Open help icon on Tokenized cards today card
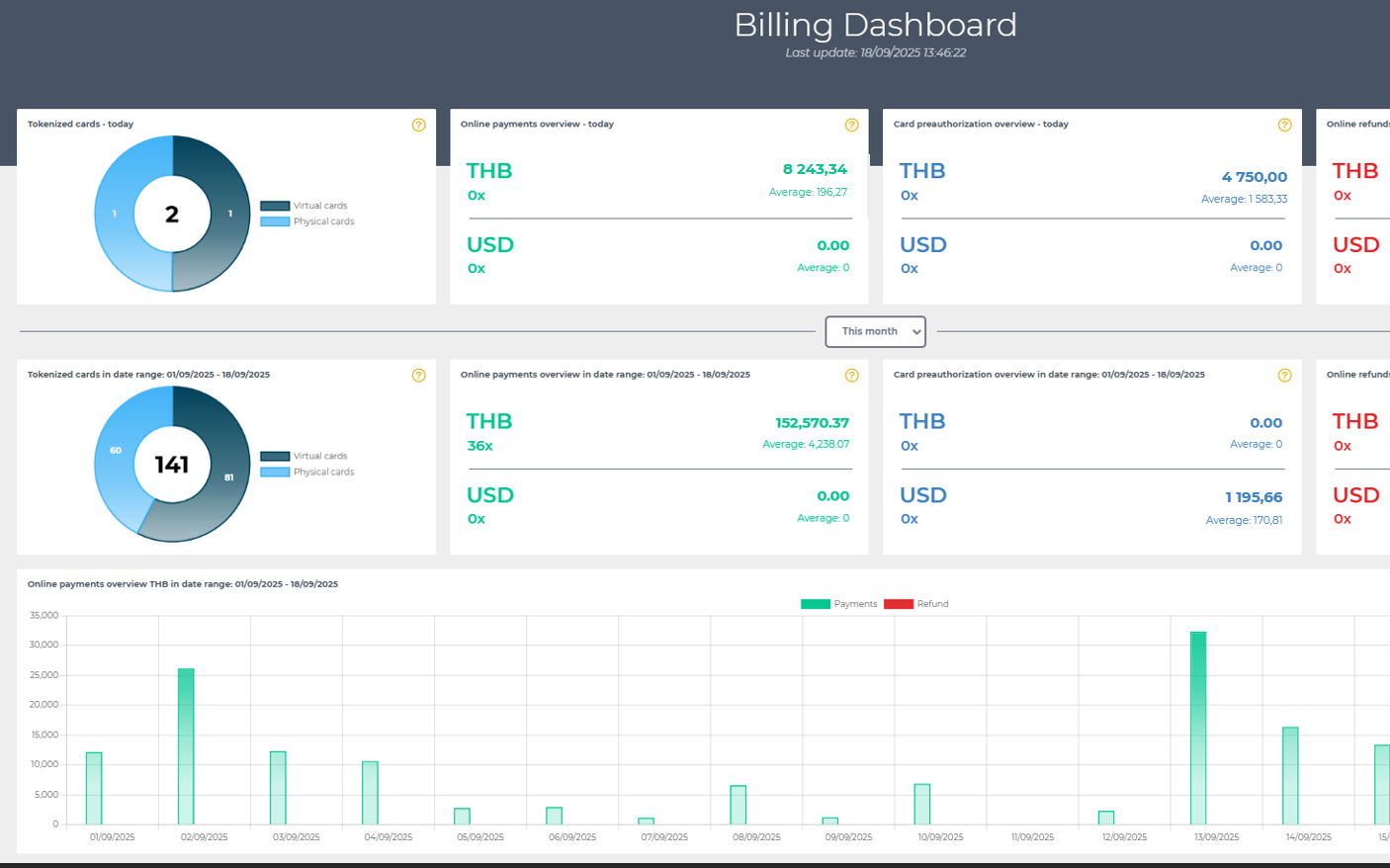This screenshot has height=868, width=1390. point(418,125)
